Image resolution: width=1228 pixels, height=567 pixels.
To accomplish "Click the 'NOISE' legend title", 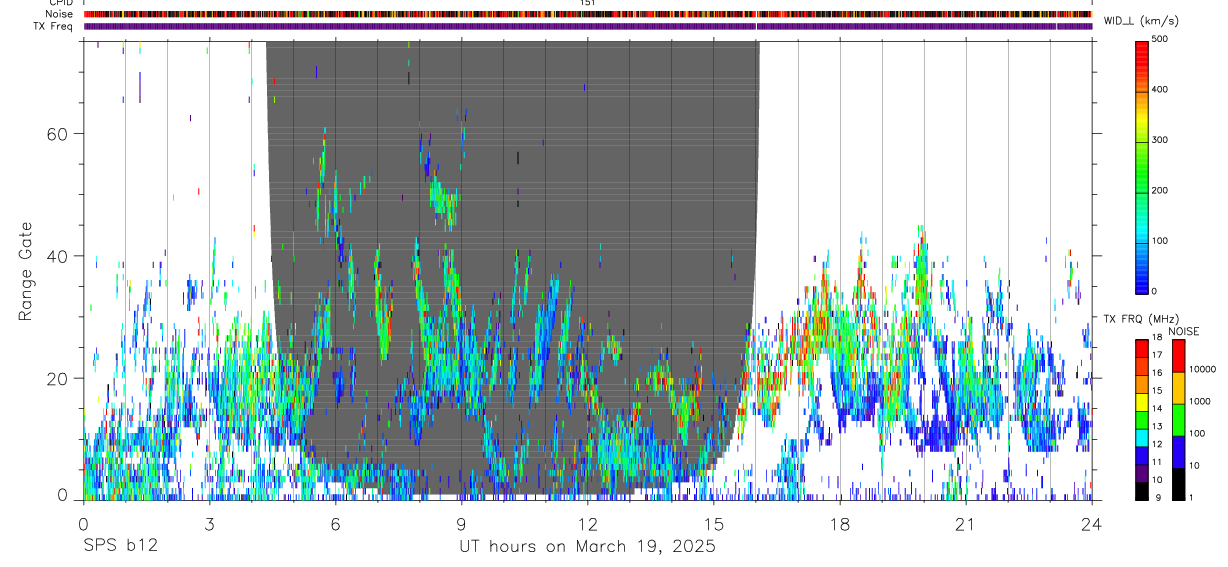I will 1183,332.
